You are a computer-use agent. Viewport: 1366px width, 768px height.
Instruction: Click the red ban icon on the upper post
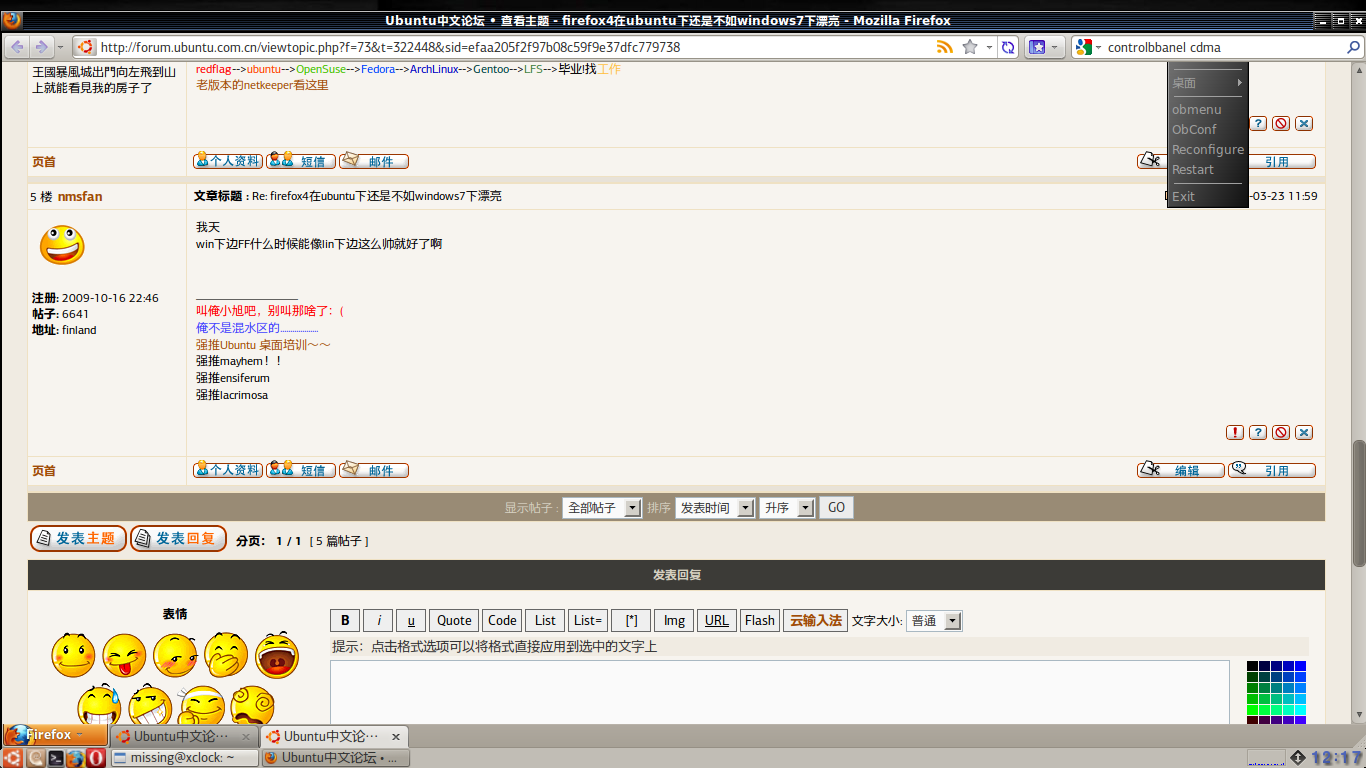[1281, 123]
